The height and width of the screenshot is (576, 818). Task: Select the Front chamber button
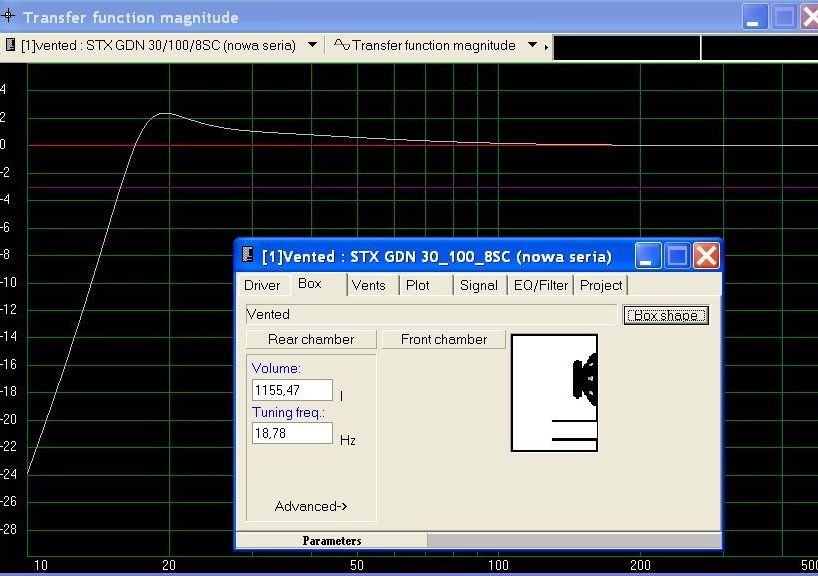[x=444, y=340]
